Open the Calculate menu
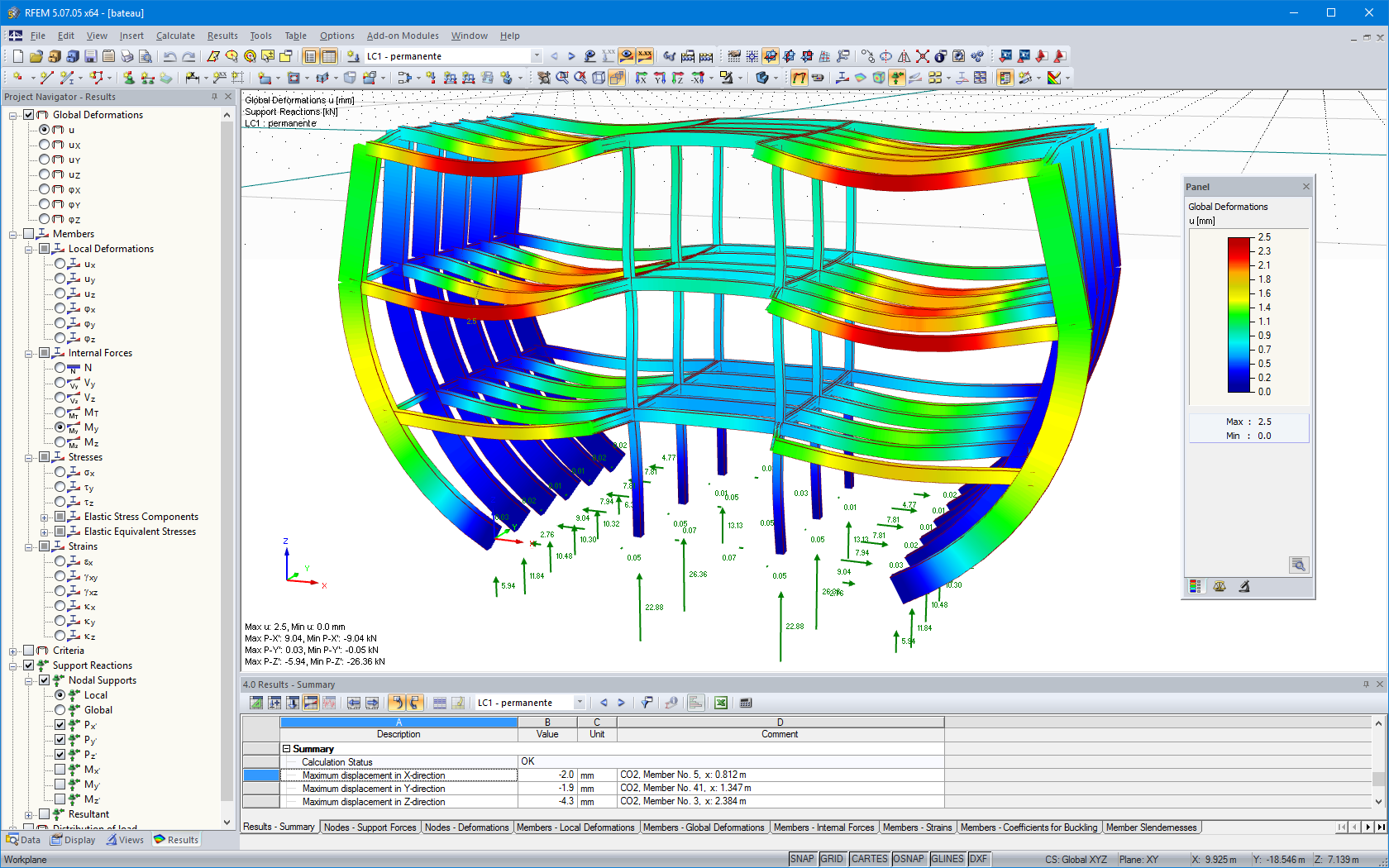This screenshot has width=1389, height=868. tap(175, 36)
